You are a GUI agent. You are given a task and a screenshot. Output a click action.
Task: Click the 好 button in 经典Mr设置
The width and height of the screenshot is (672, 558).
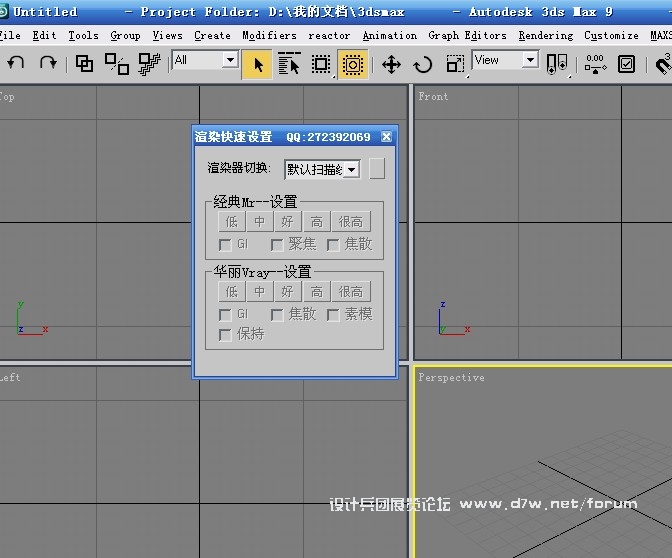[x=287, y=222]
